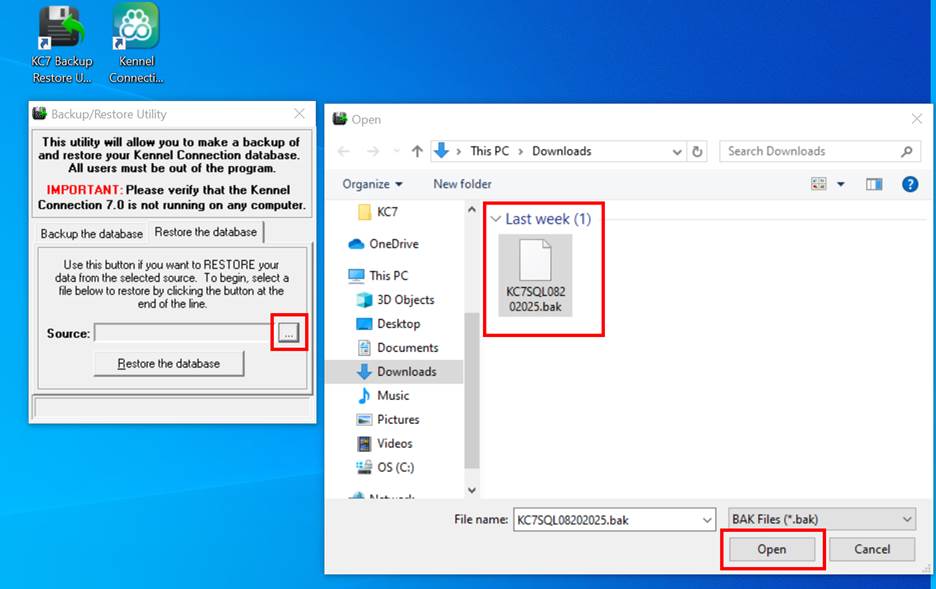This screenshot has height=589, width=936.
Task: Expand the BAK Files file type dropdown
Action: [x=907, y=519]
